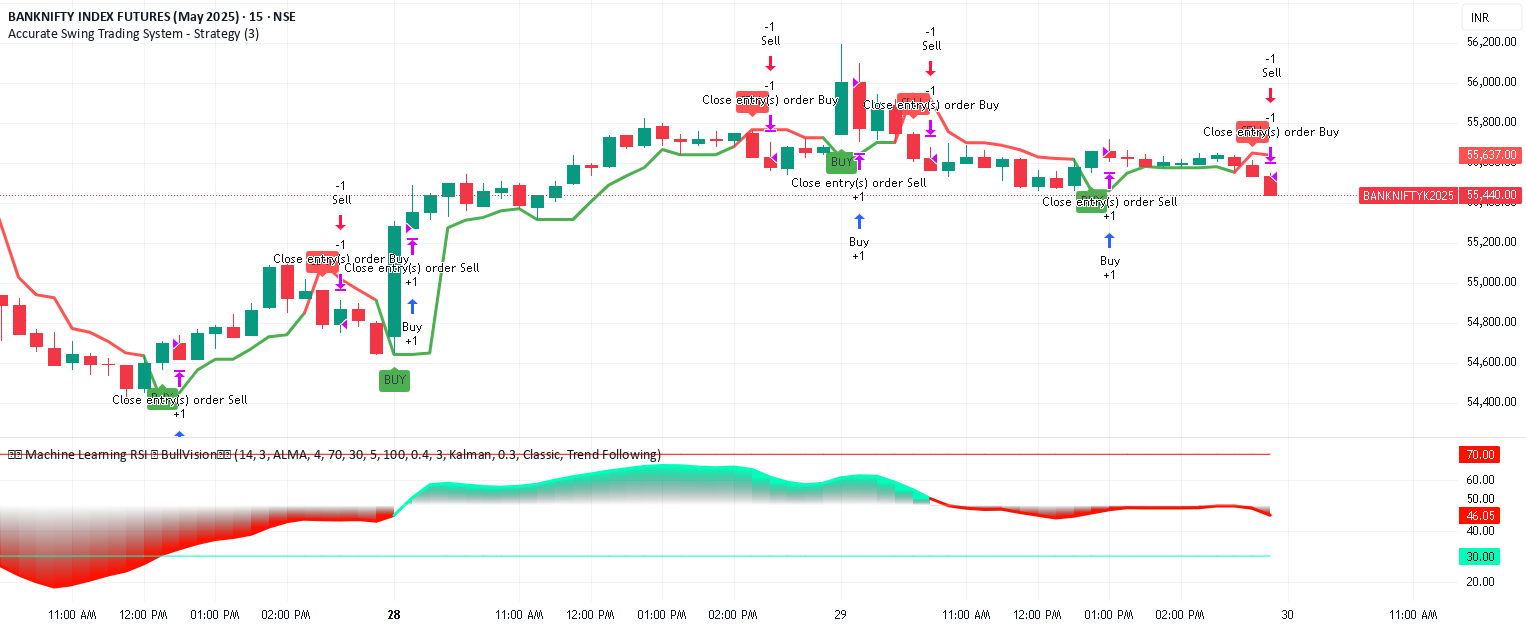Screen dimensions: 1526x629
Task: Click the 20.00 RSI scale label
Action: 1481,582
